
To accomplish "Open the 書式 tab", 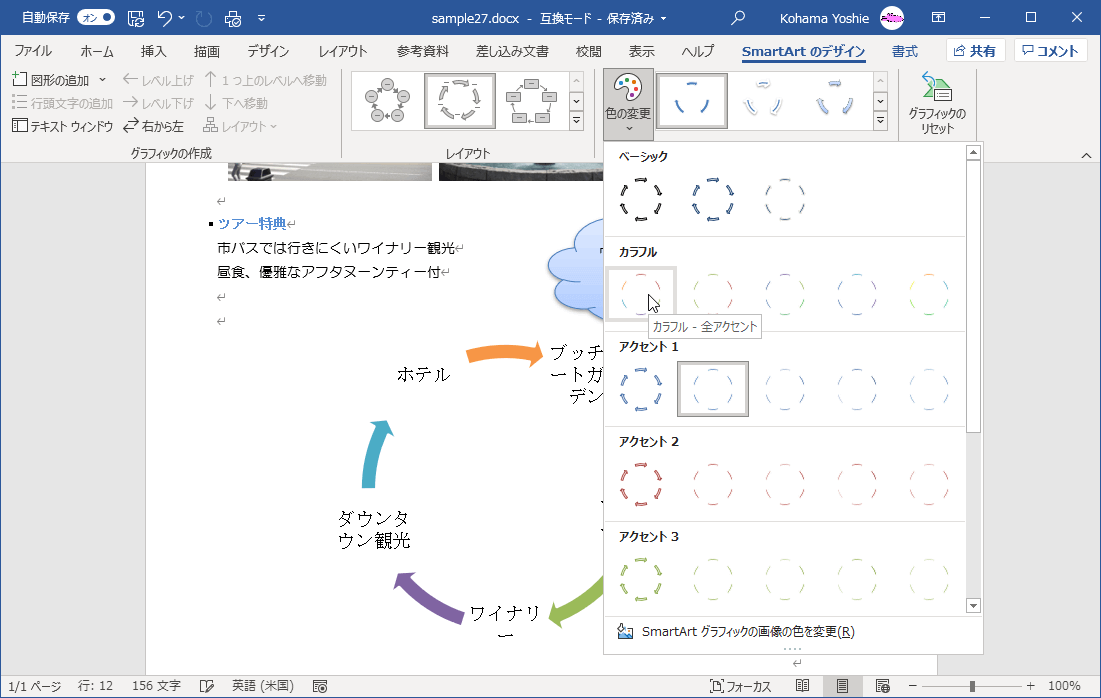I will click(904, 51).
